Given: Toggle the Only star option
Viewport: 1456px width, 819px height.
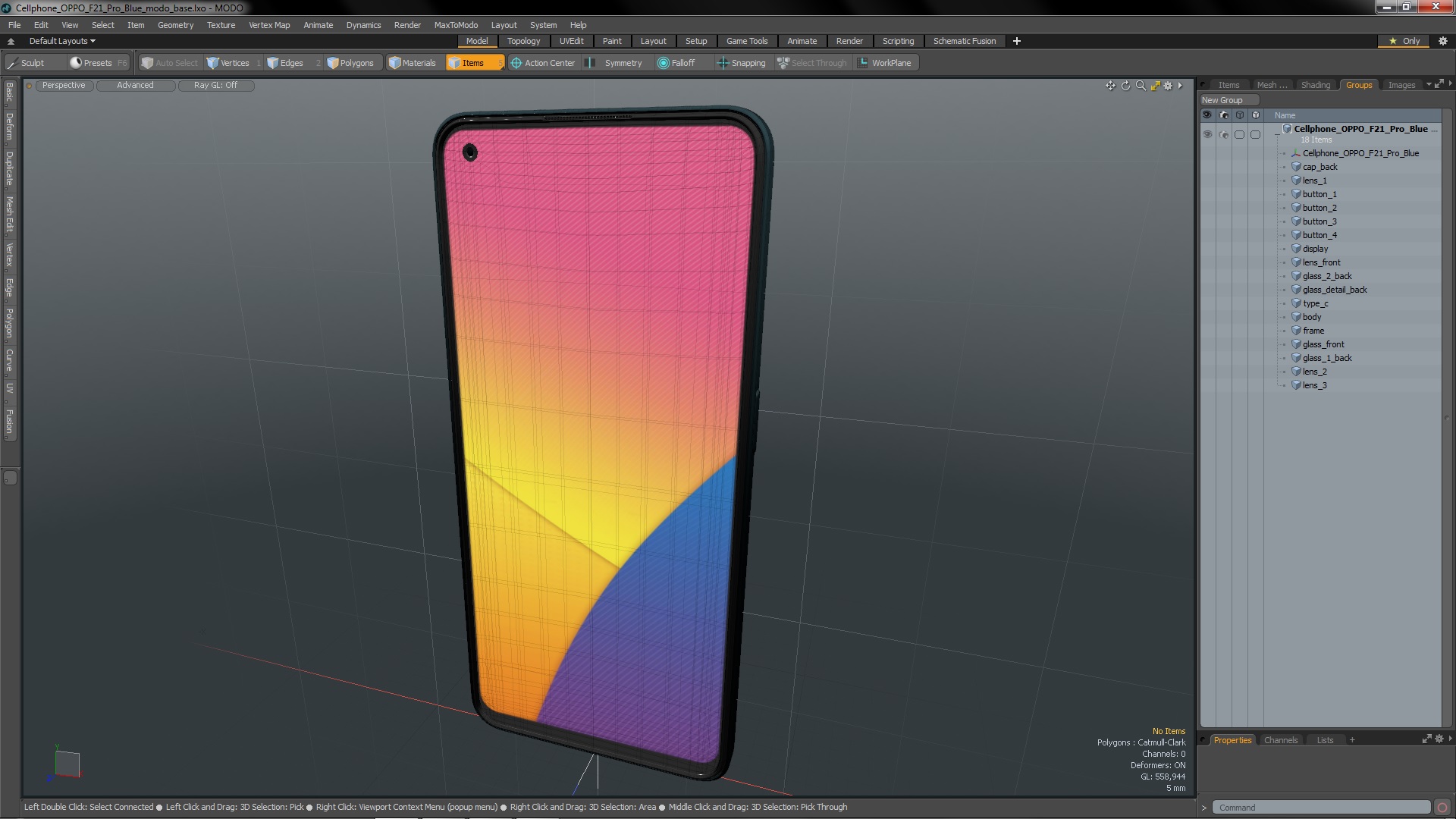Looking at the screenshot, I should pos(1404,41).
